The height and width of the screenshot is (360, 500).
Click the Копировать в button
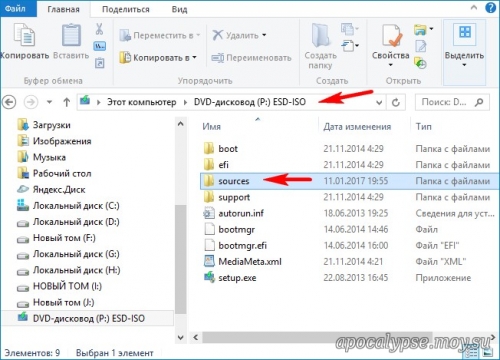pos(158,58)
